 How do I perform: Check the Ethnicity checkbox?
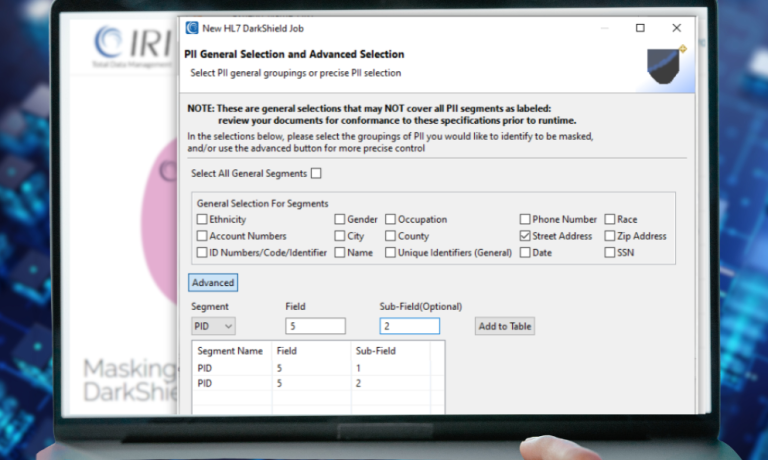pyautogui.click(x=203, y=219)
